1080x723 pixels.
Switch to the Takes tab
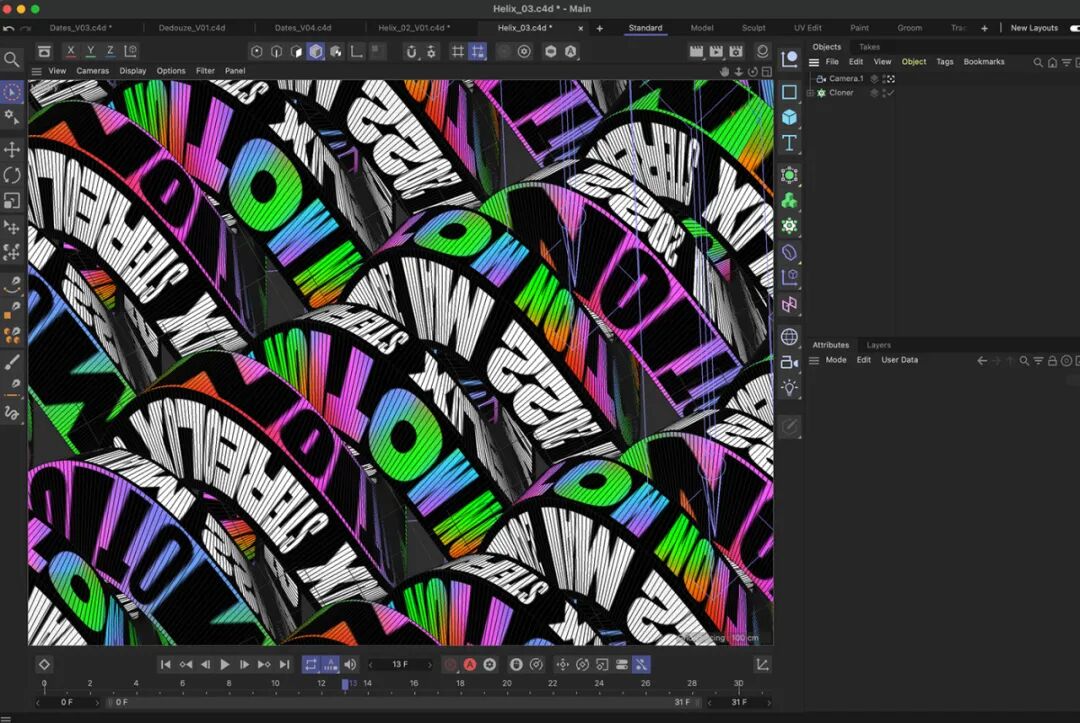pyautogui.click(x=869, y=47)
